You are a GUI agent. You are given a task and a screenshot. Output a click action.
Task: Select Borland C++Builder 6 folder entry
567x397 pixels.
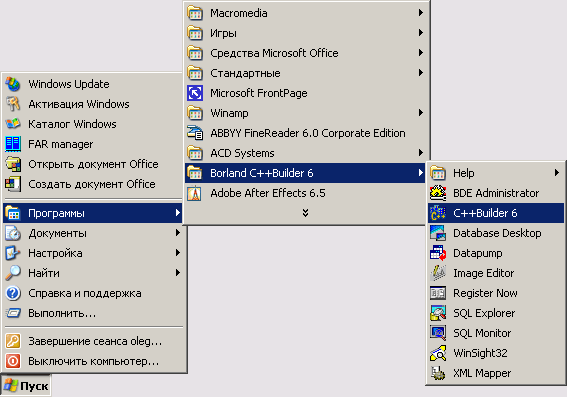coord(305,173)
